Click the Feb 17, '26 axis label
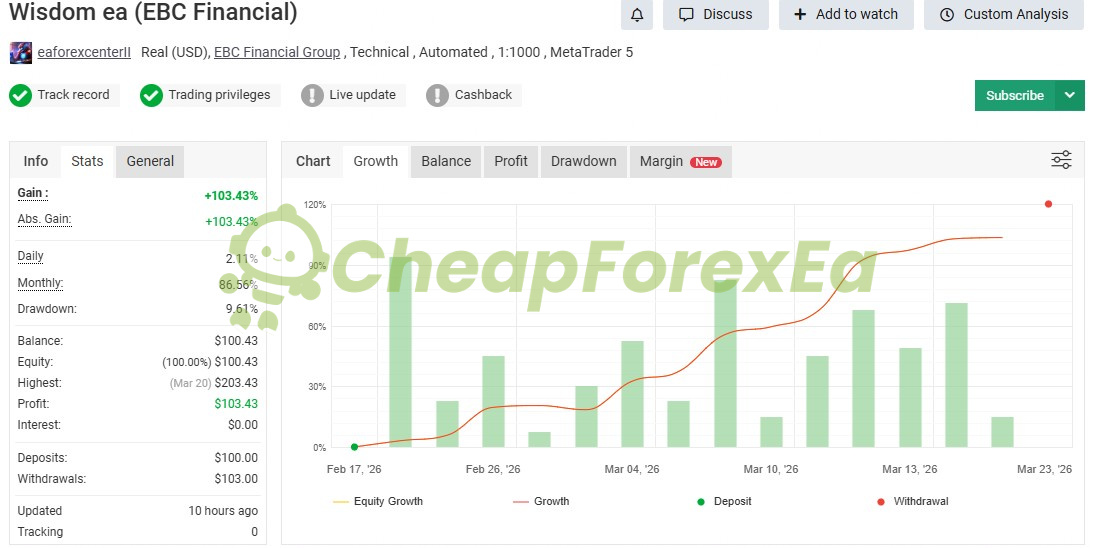Viewport: 1096px width, 548px height. (x=354, y=470)
